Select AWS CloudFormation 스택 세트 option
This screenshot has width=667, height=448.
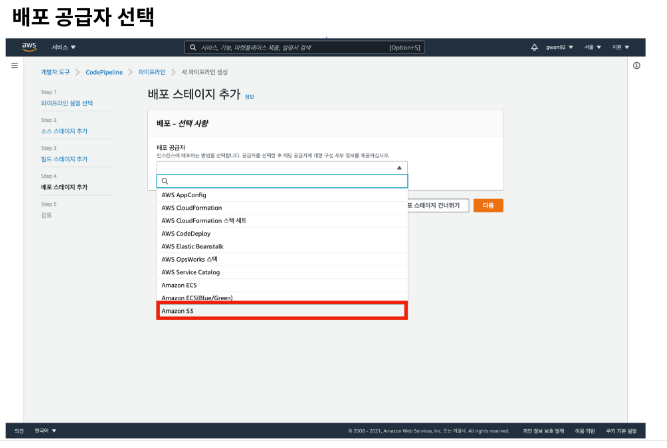click(282, 220)
